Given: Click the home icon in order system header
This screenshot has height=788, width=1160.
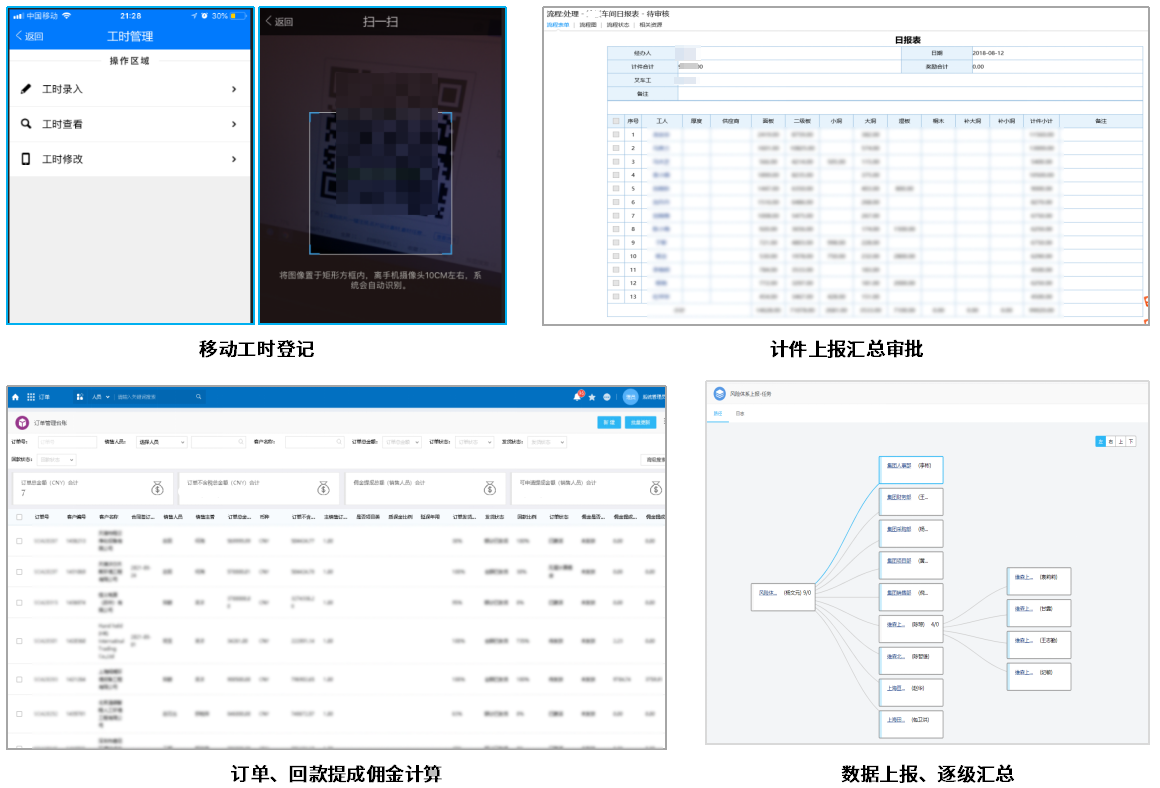Looking at the screenshot, I should (x=16, y=397).
